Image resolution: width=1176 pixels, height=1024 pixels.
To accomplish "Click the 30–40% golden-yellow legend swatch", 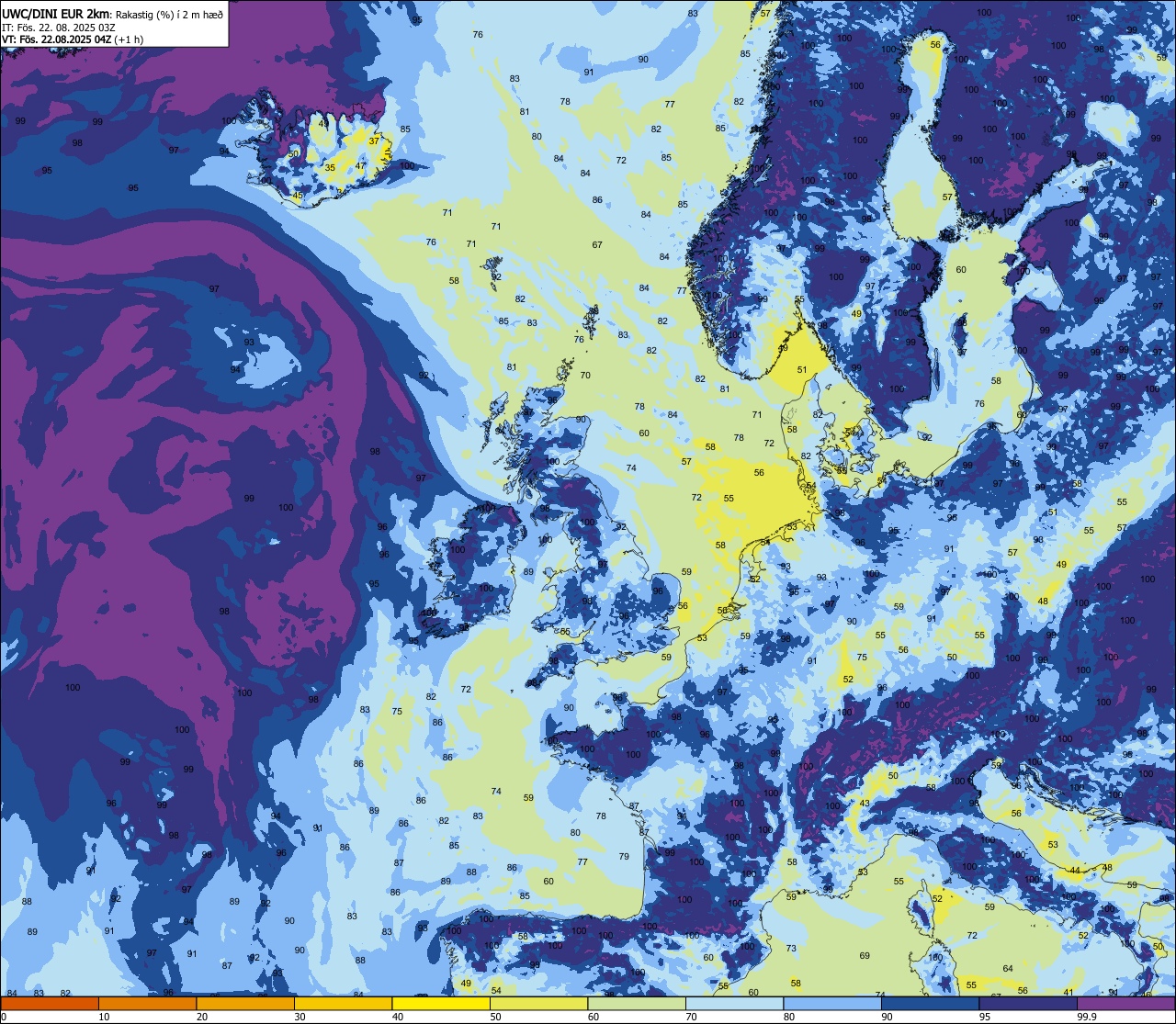I will coord(344,1004).
